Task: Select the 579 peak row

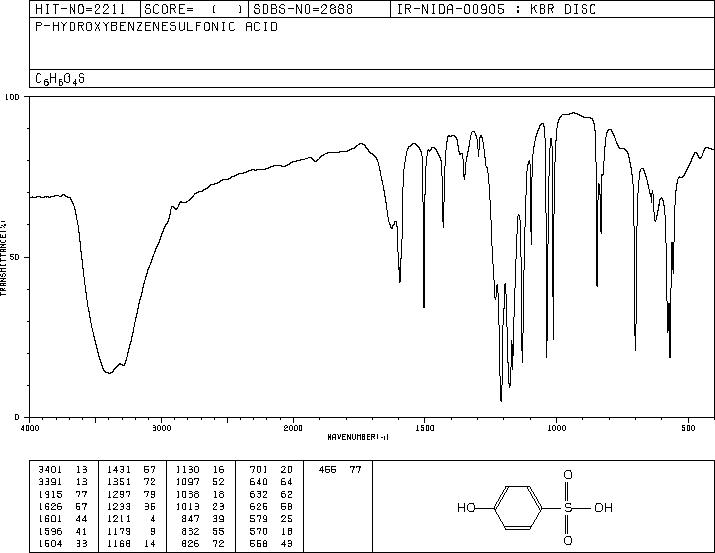Action: coord(271,519)
